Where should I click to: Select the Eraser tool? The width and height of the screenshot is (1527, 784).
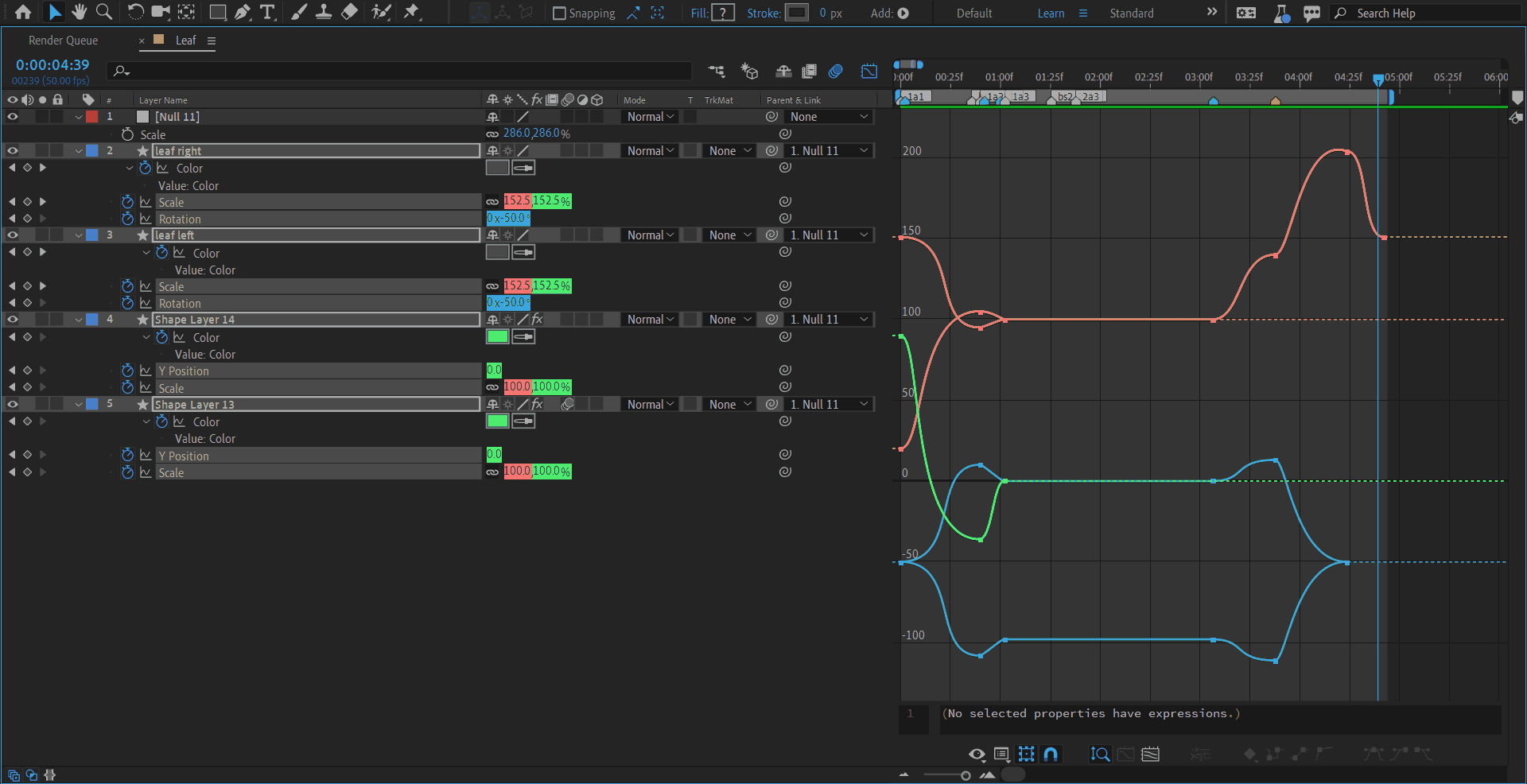click(x=349, y=12)
